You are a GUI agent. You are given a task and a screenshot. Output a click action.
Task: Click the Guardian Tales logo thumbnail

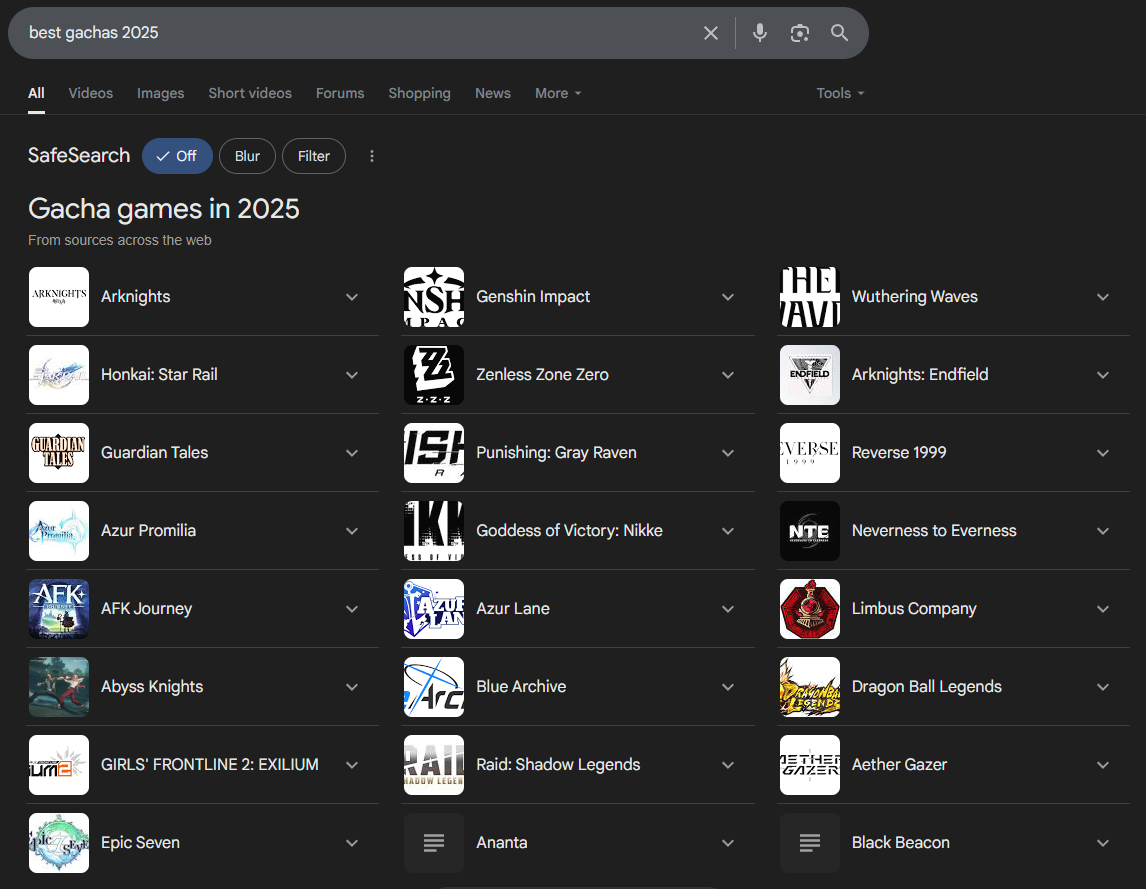[58, 453]
